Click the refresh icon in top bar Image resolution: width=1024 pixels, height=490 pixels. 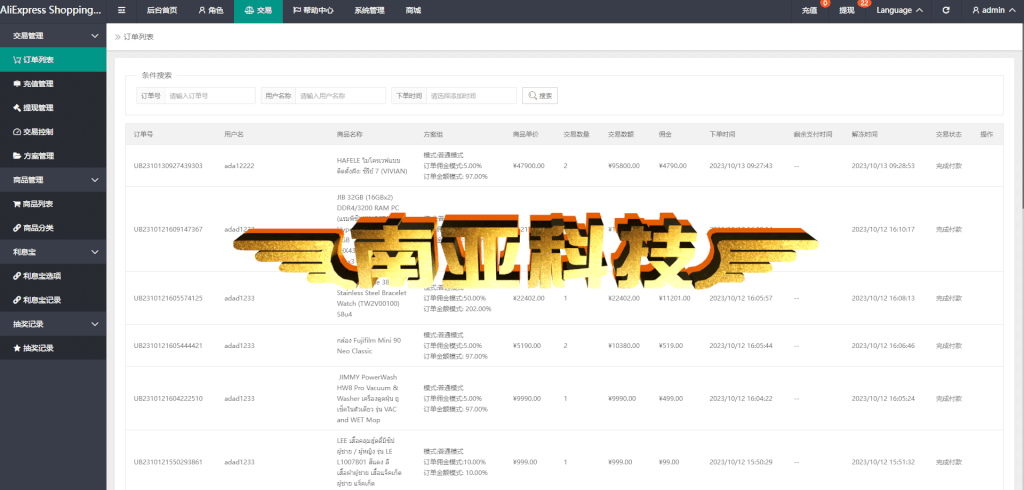coord(946,10)
